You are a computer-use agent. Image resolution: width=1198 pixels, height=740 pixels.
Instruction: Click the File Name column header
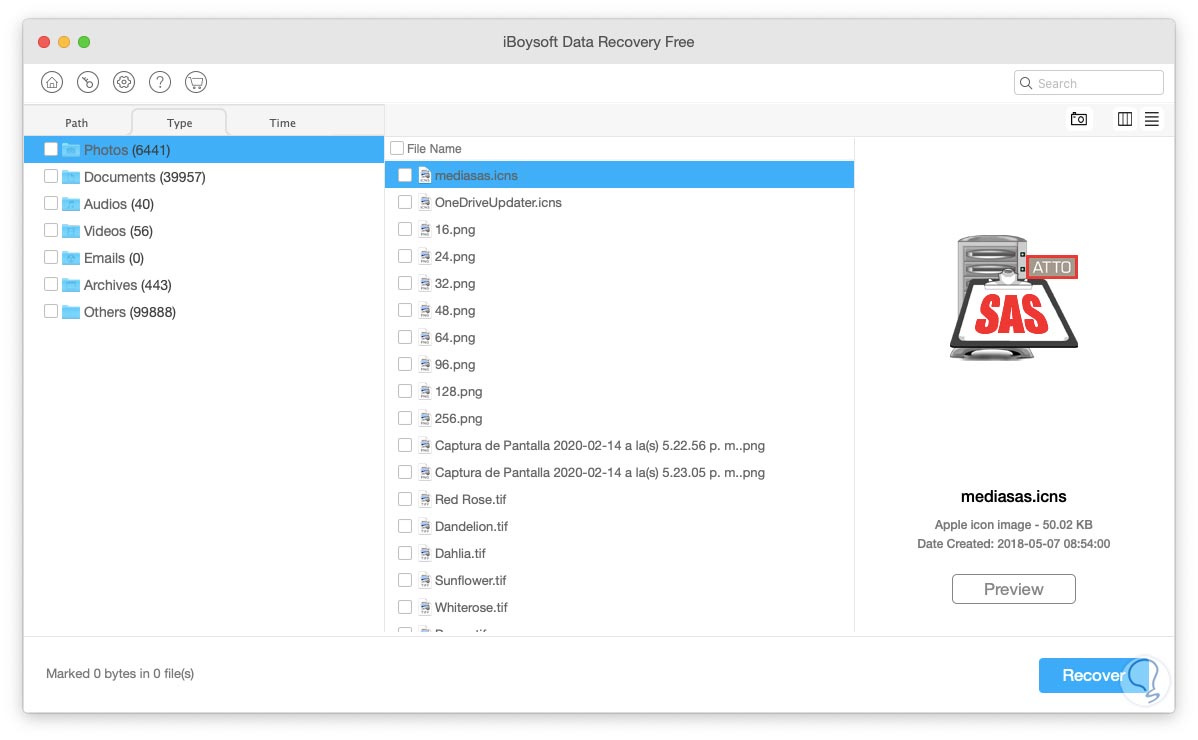(434, 149)
